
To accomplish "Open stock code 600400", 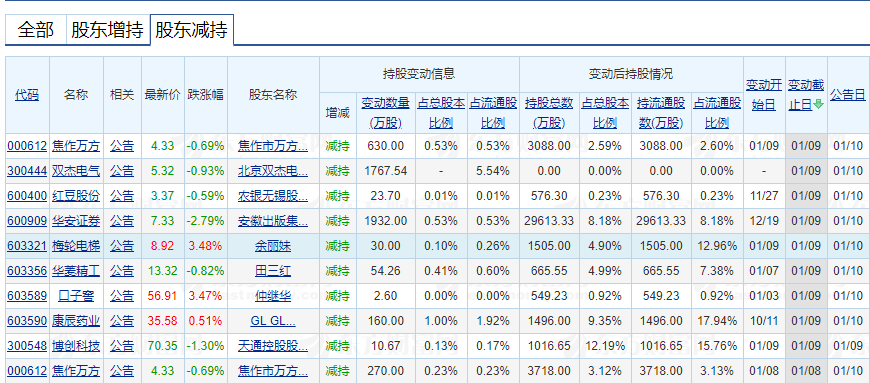I will 27,196.
